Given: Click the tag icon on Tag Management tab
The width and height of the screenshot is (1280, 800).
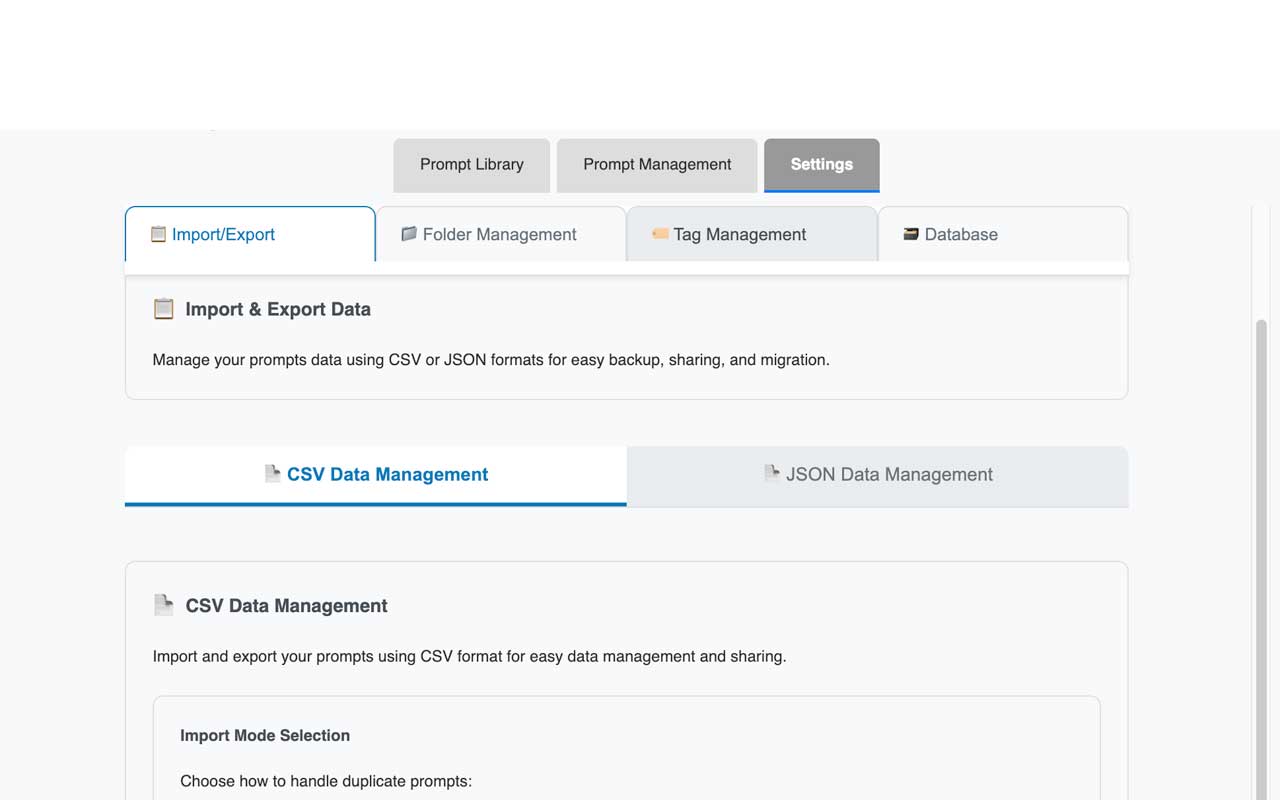Looking at the screenshot, I should pos(660,234).
